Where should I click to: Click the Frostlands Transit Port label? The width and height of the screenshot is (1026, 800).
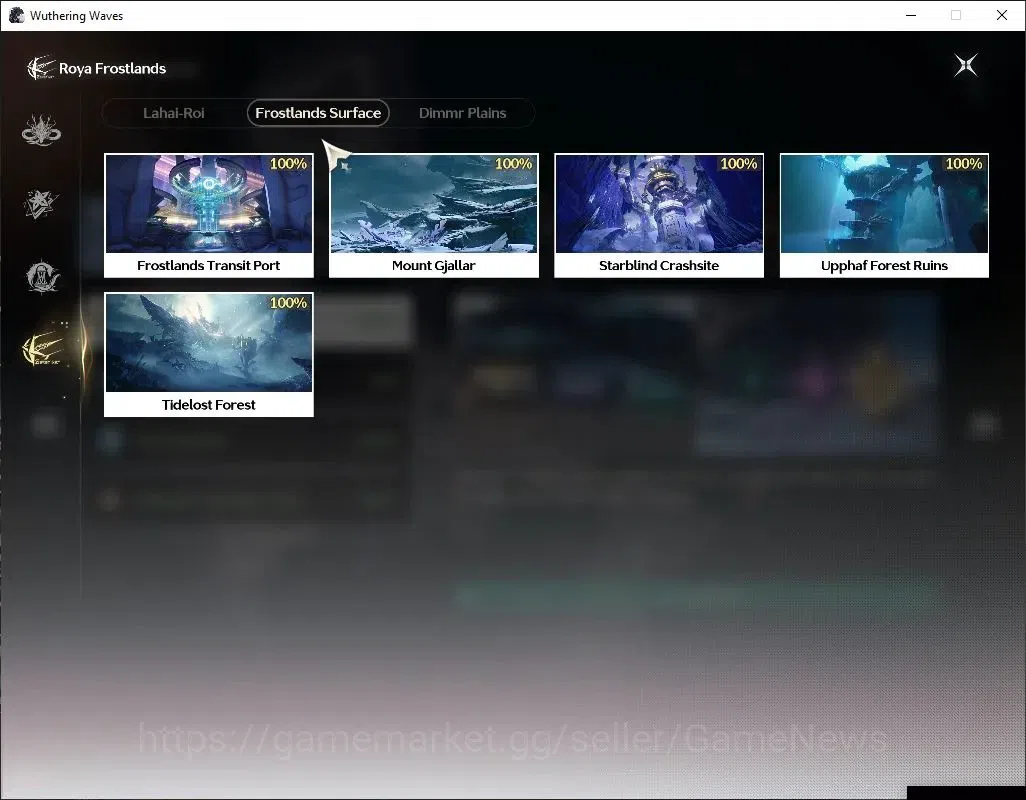[209, 266]
